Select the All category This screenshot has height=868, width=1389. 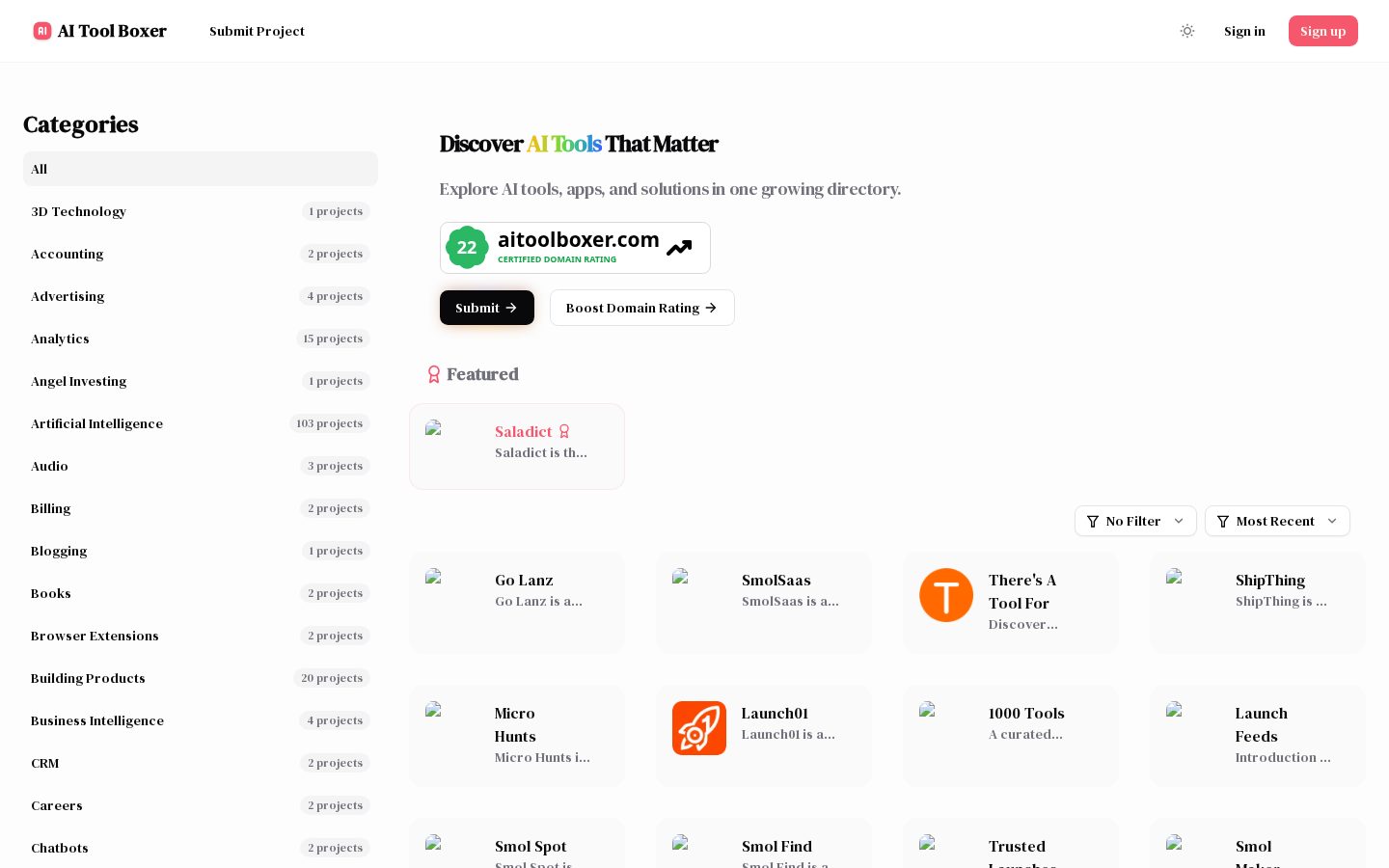(x=201, y=169)
